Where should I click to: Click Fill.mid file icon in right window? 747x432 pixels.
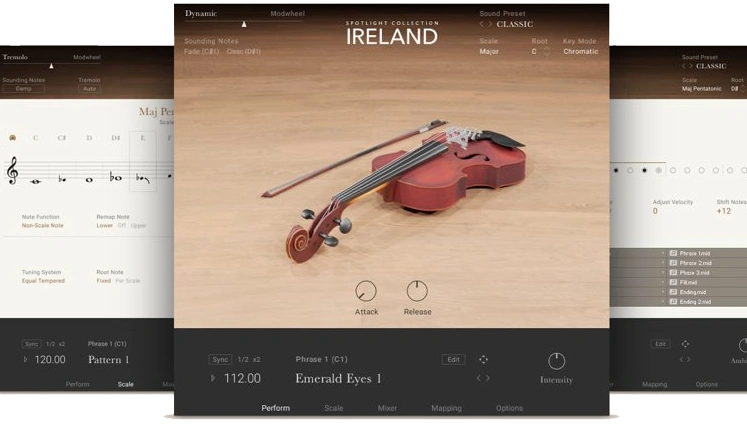tap(673, 282)
